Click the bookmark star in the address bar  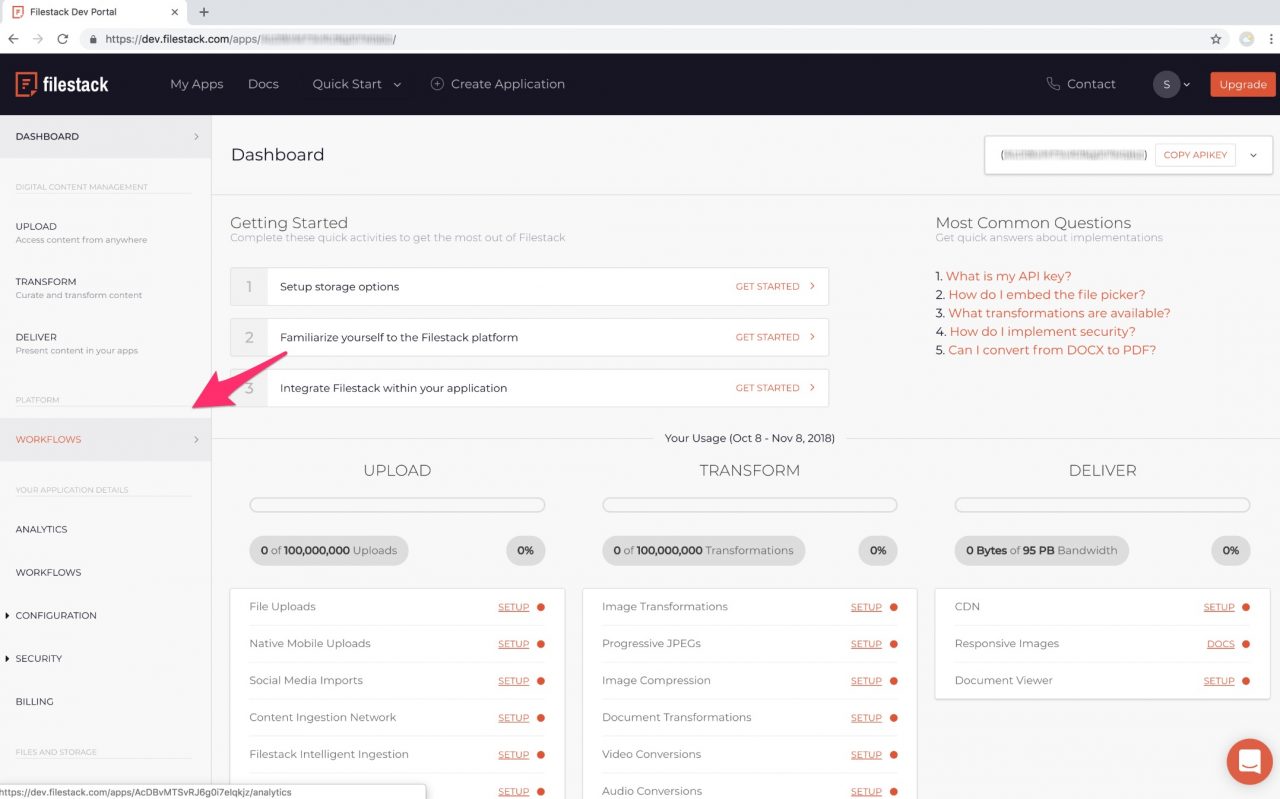click(x=1216, y=38)
